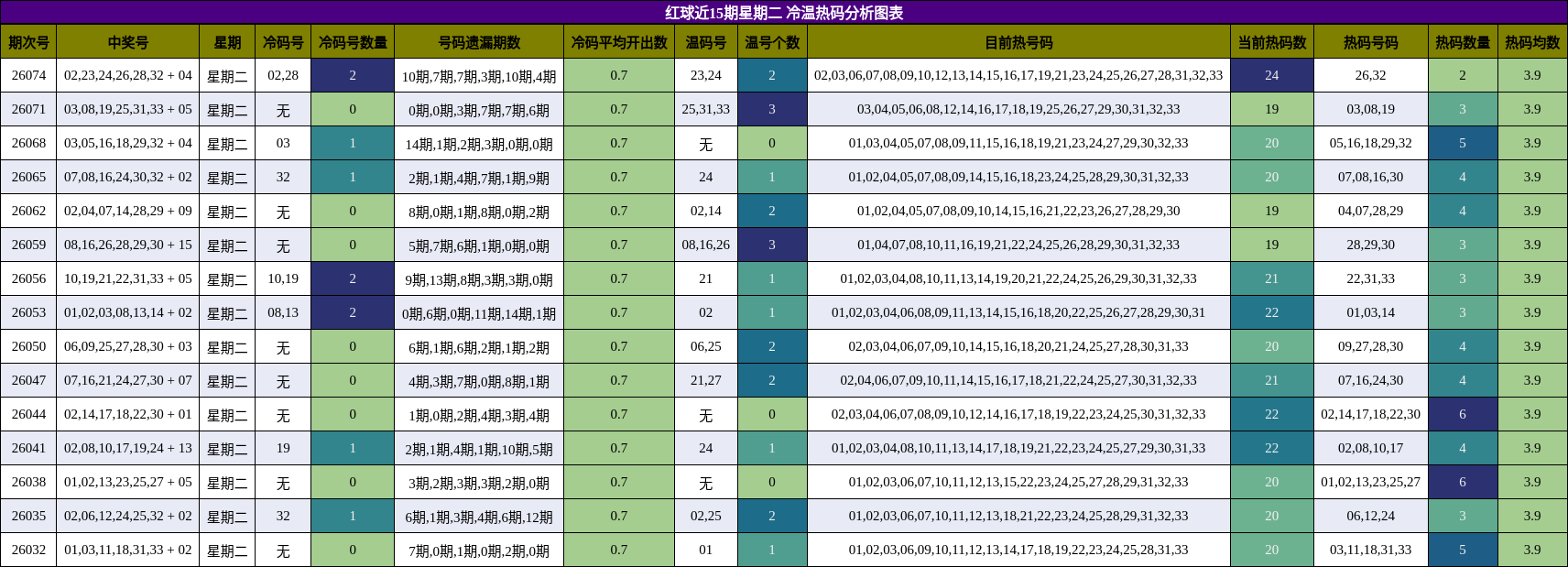Select period number 26059

click(x=28, y=245)
